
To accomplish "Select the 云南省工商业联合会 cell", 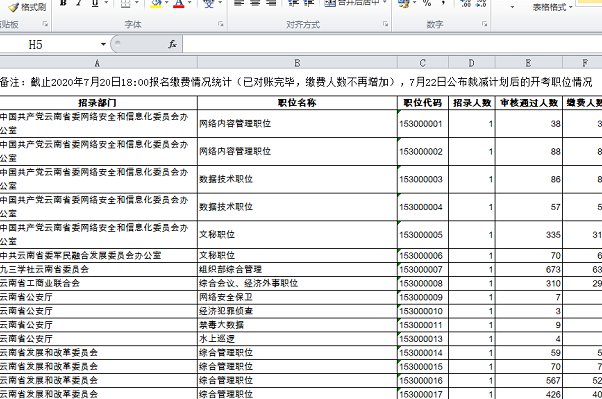I will point(98,283).
